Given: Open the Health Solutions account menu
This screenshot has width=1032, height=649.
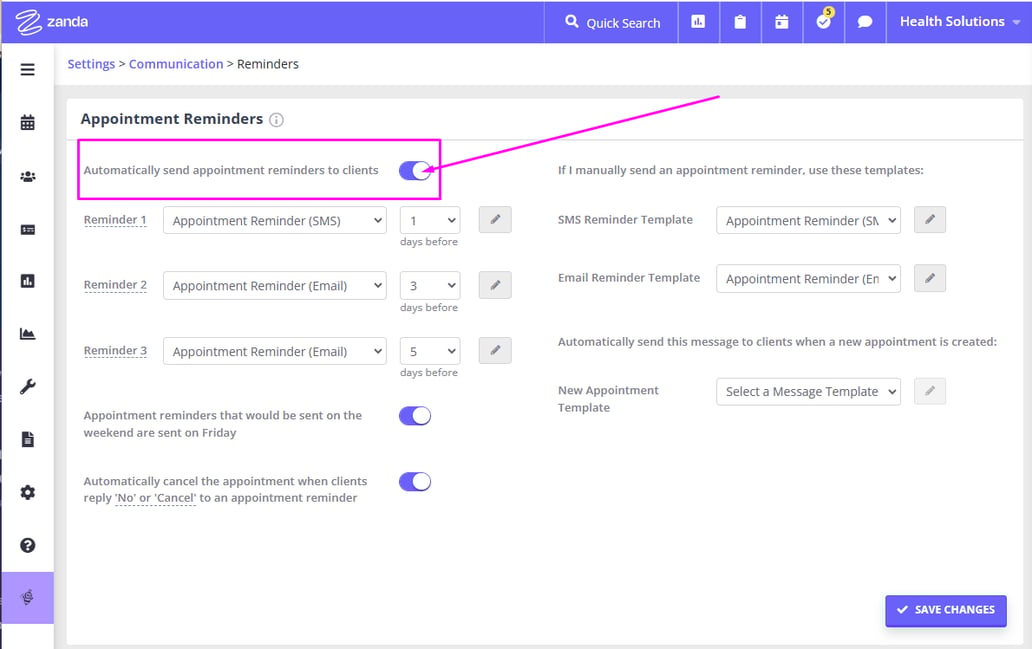Looking at the screenshot, I should pos(956,21).
